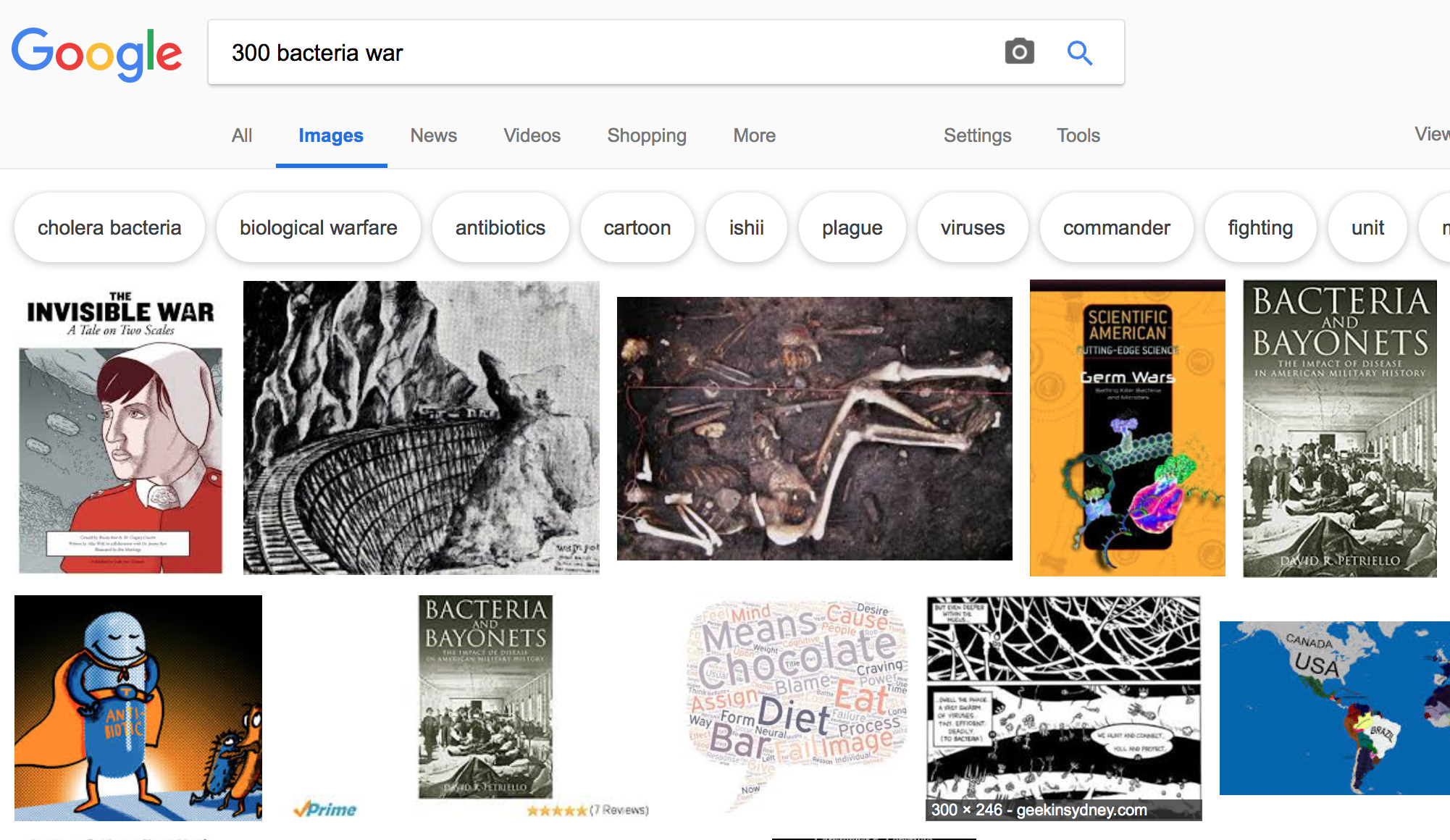
Task: Select the plague suggestion chip
Action: (x=852, y=228)
